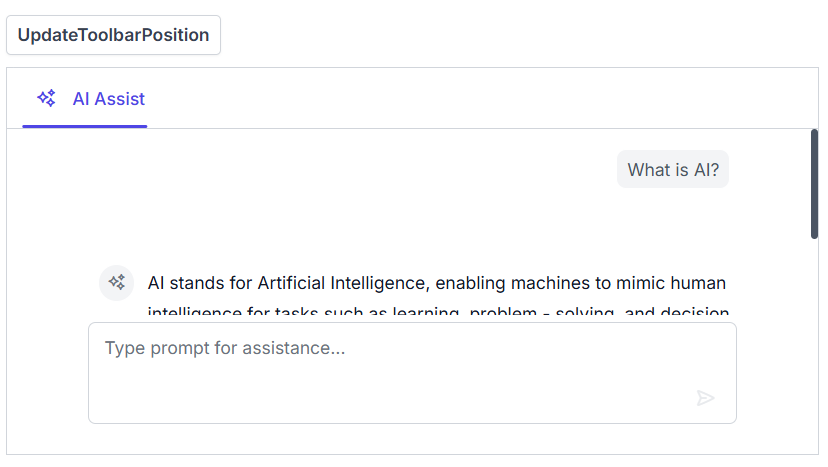
Task: Click the 'What is AI?' message bubble
Action: [x=672, y=170]
